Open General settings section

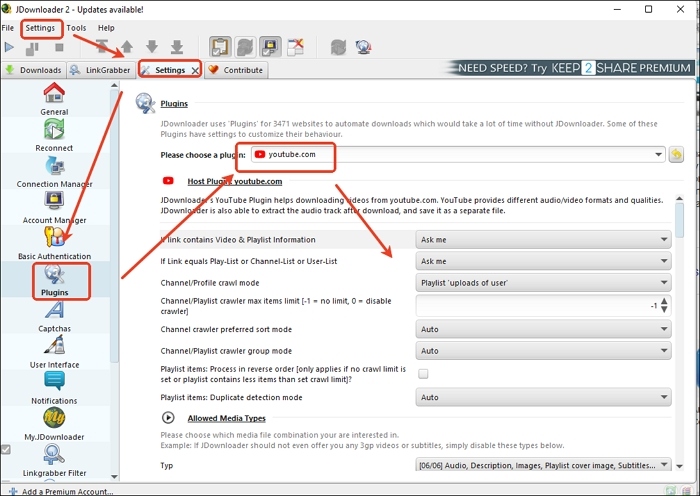pyautogui.click(x=54, y=99)
